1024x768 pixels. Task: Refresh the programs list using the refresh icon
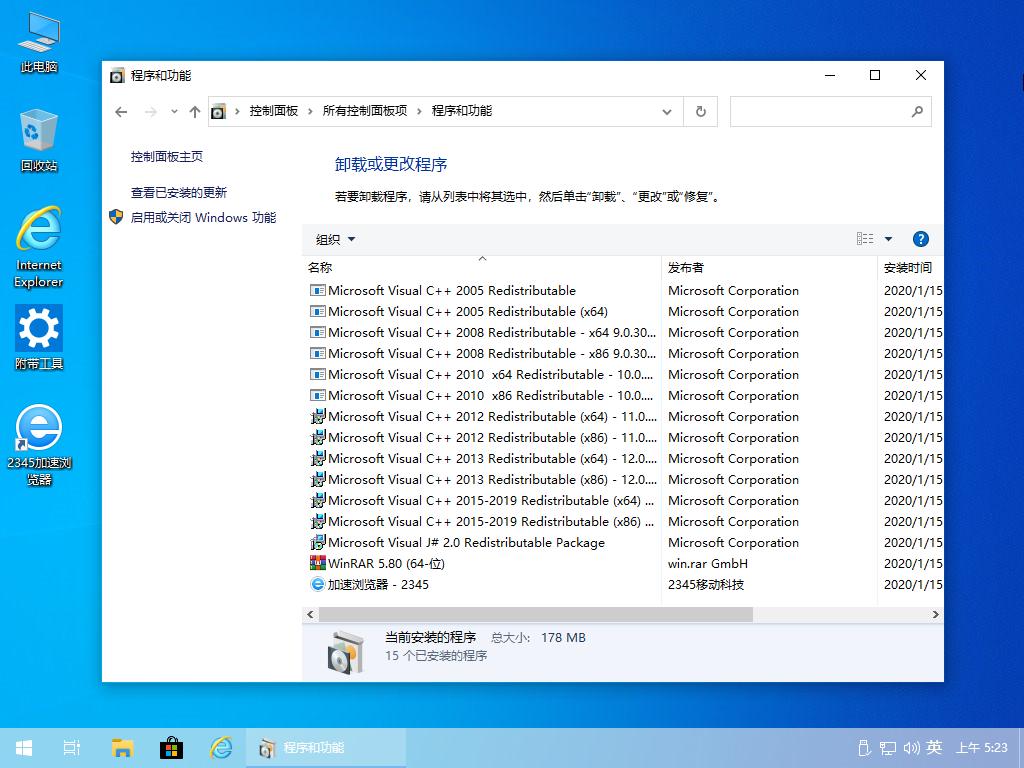(x=701, y=112)
